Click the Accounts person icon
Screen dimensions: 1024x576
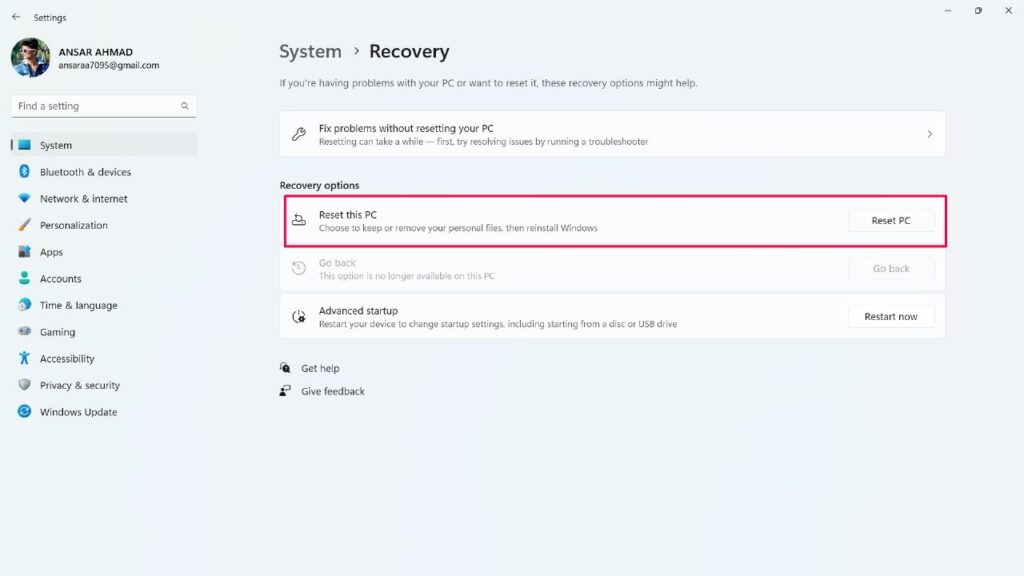click(x=24, y=278)
